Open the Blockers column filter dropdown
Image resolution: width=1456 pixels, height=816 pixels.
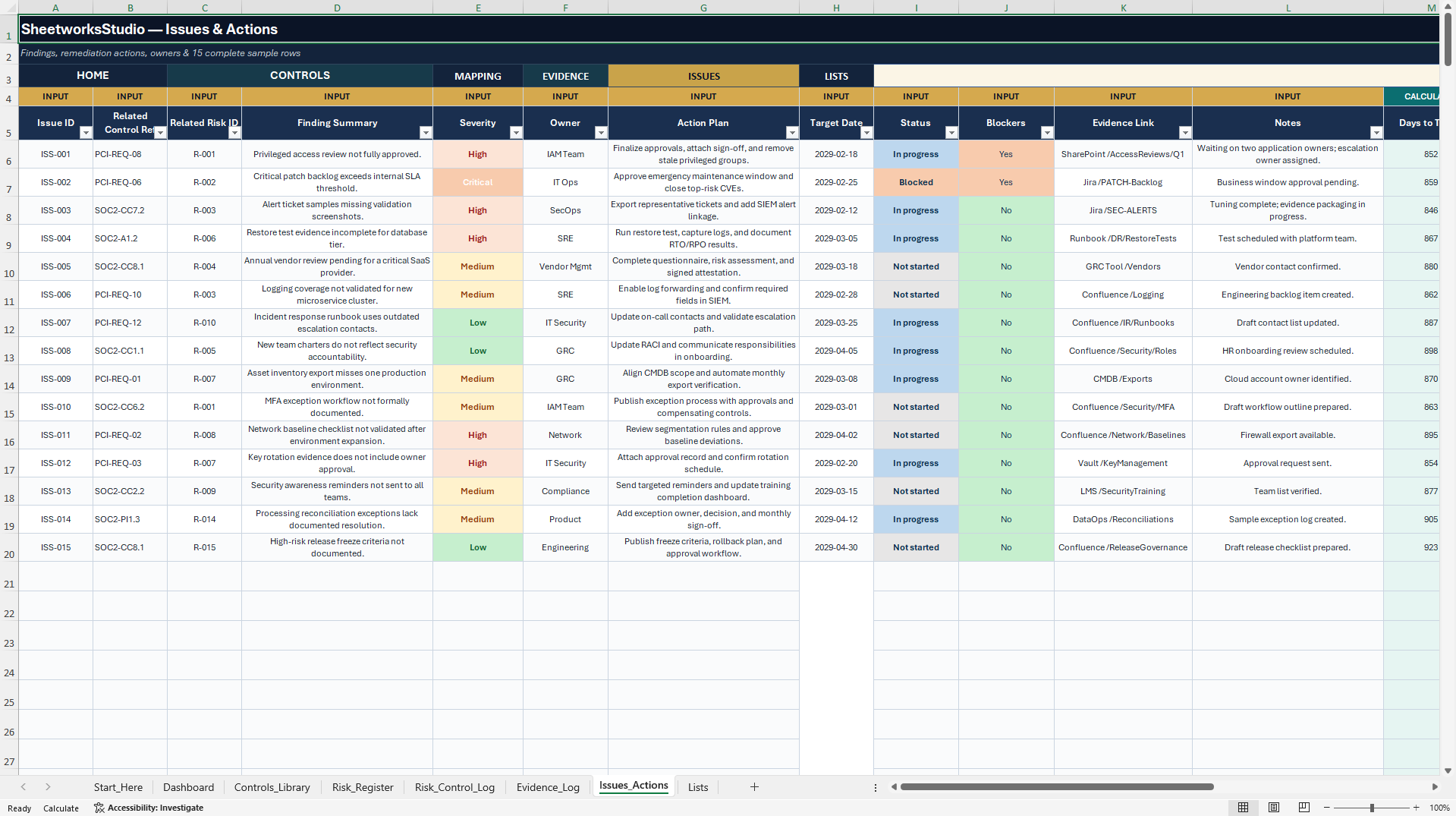coord(1047,133)
